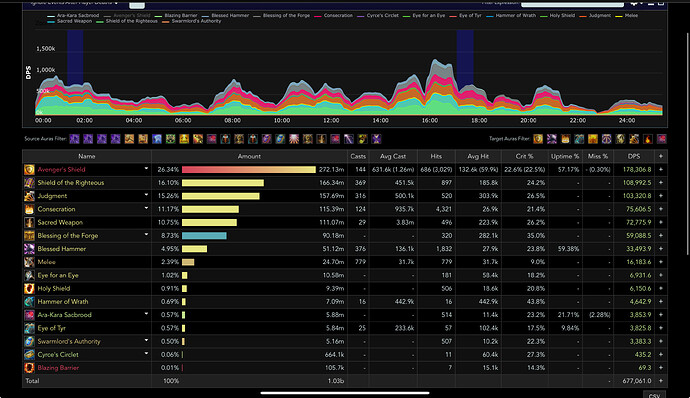Select the small flame icon in Target Auras Filter

click(x=648, y=139)
